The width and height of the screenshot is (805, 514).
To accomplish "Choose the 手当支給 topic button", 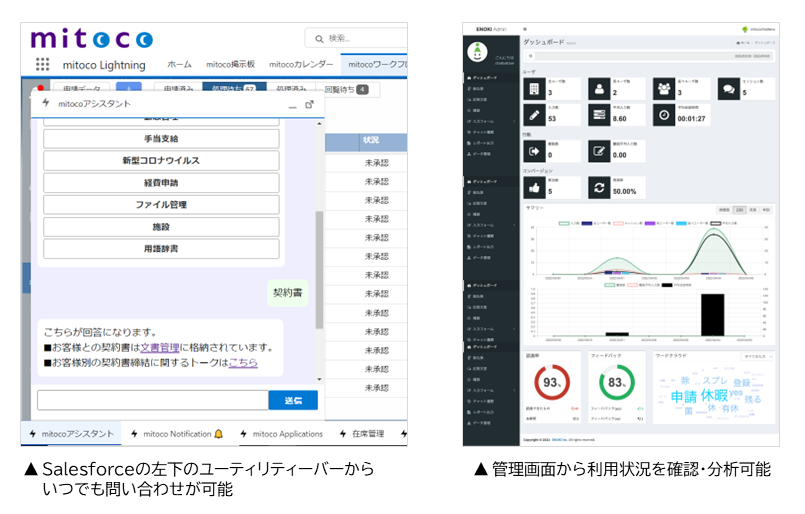I will [161, 139].
